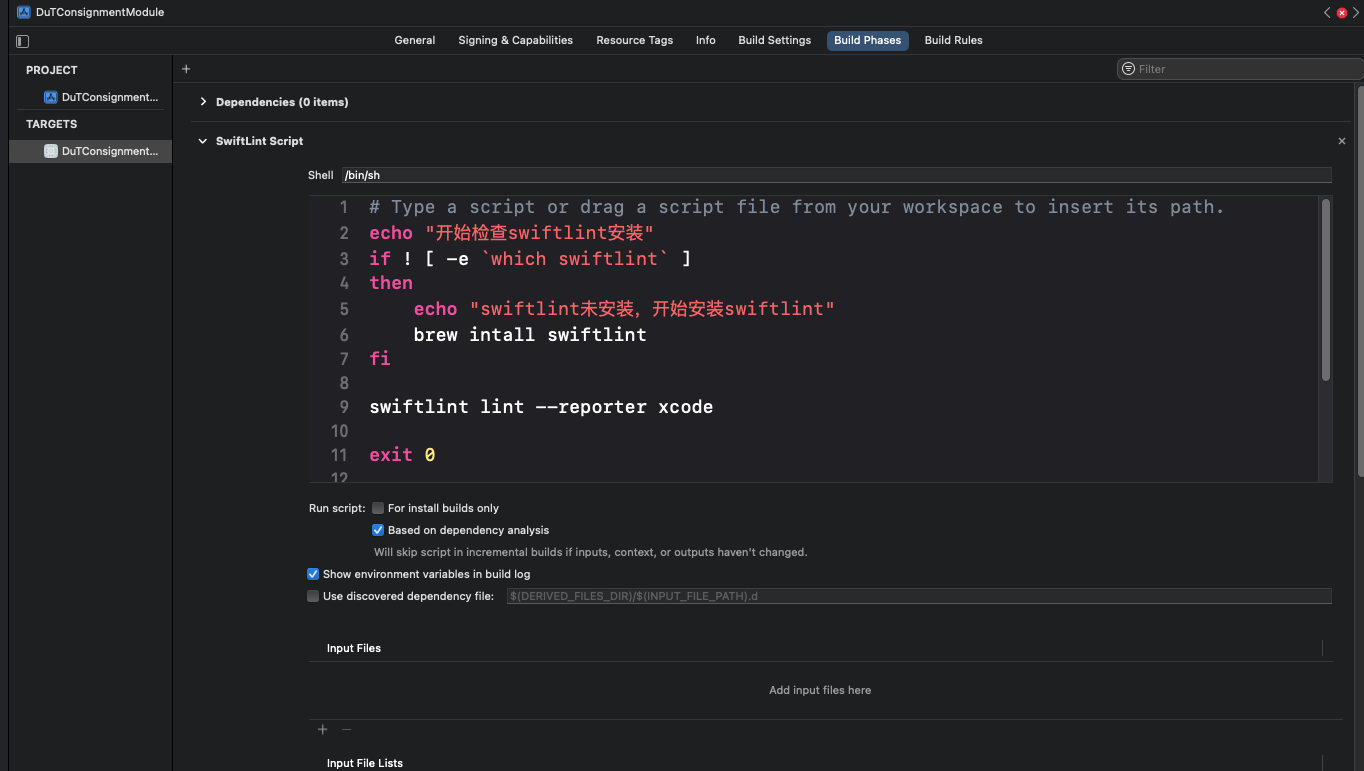Click the project blueprint icon under PROJECT
Screen dimensions: 1364x771
[x=50, y=97]
